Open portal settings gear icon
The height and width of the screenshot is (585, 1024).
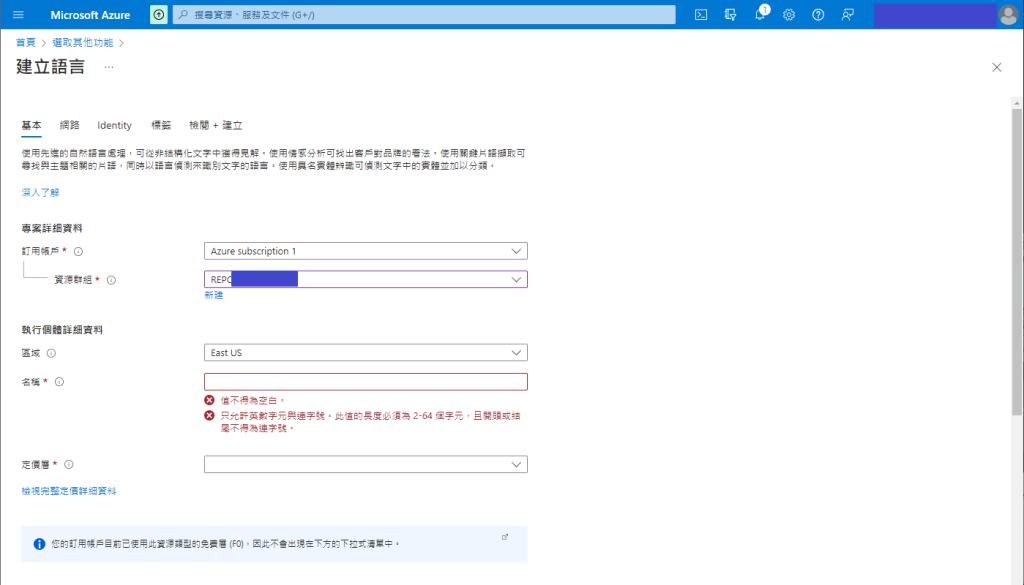point(789,15)
